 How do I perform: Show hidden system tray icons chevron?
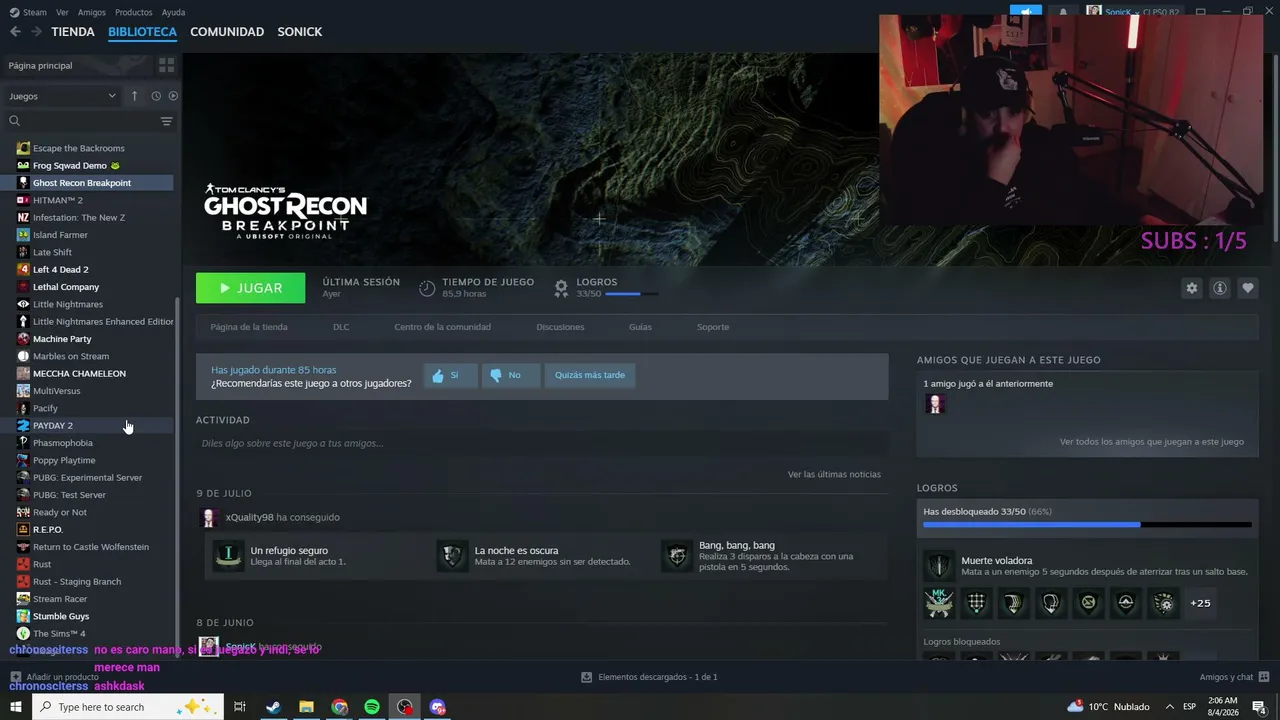(x=1169, y=707)
